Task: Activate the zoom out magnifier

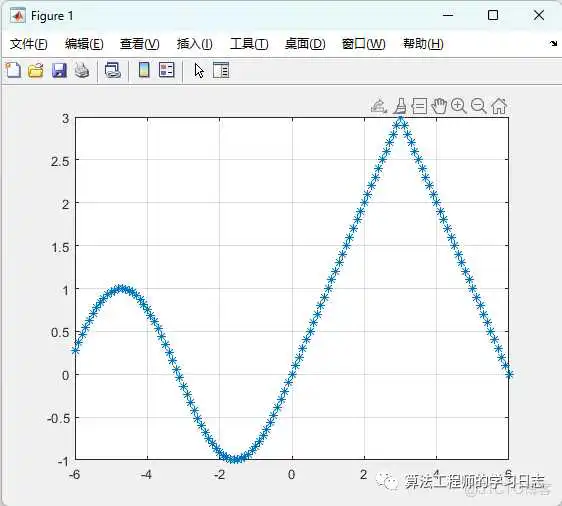Action: pyautogui.click(x=478, y=106)
